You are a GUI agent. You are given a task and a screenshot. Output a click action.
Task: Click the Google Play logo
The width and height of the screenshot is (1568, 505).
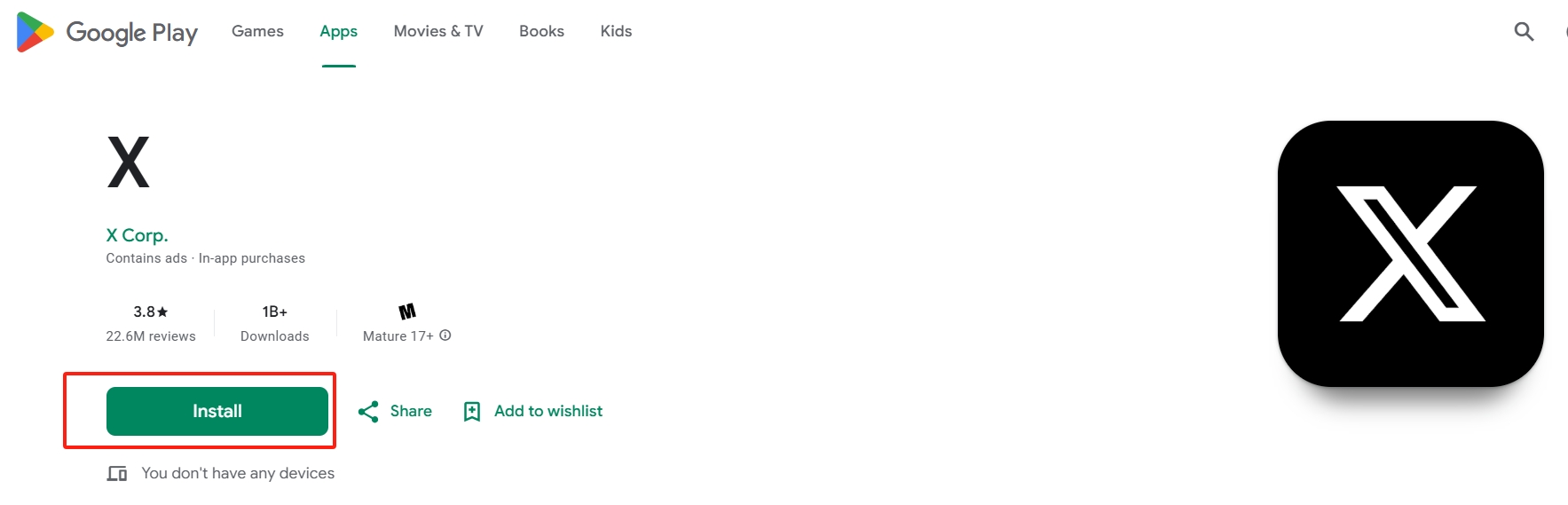(x=106, y=32)
